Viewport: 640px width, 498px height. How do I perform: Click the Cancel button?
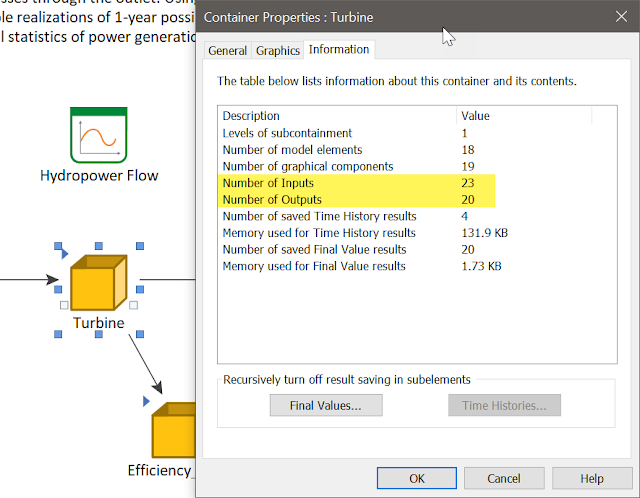[x=504, y=478]
